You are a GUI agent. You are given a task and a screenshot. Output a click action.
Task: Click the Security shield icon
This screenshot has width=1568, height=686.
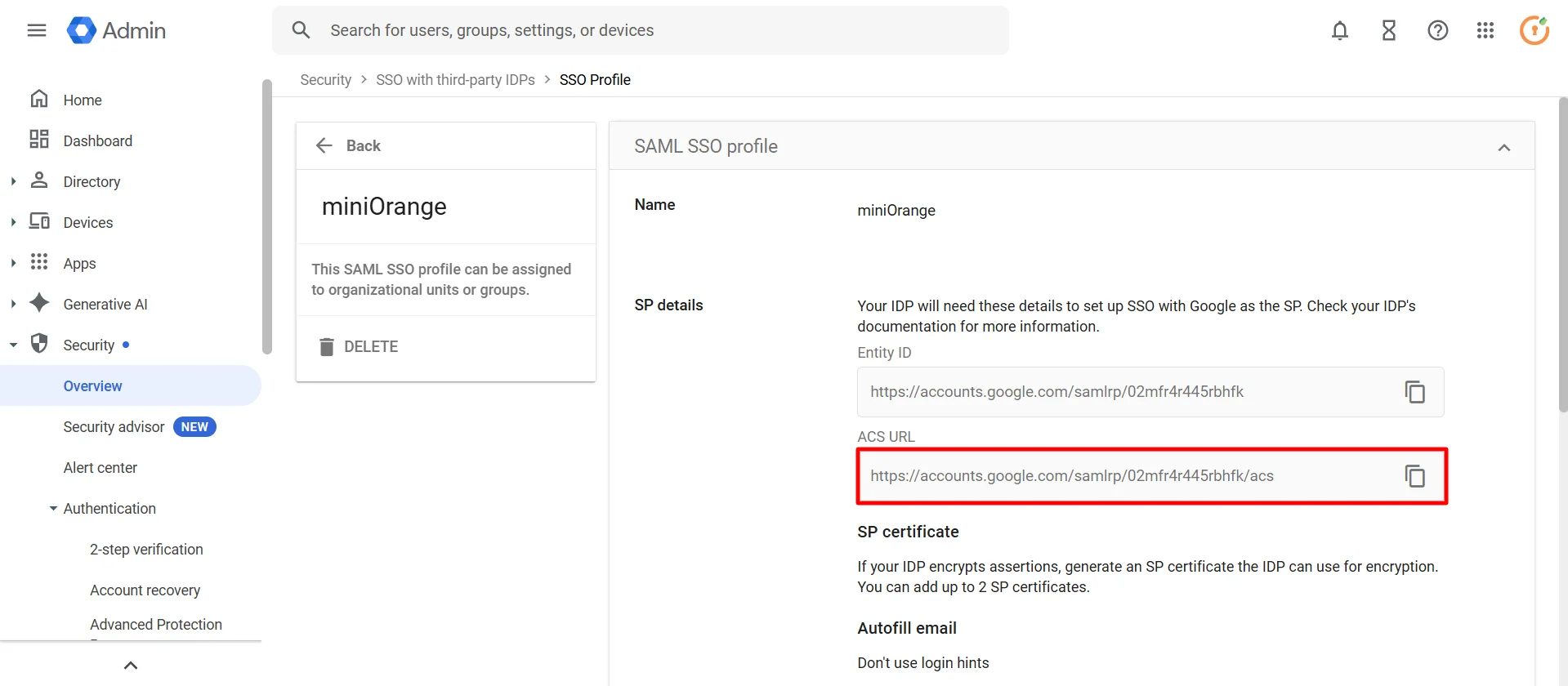39,343
